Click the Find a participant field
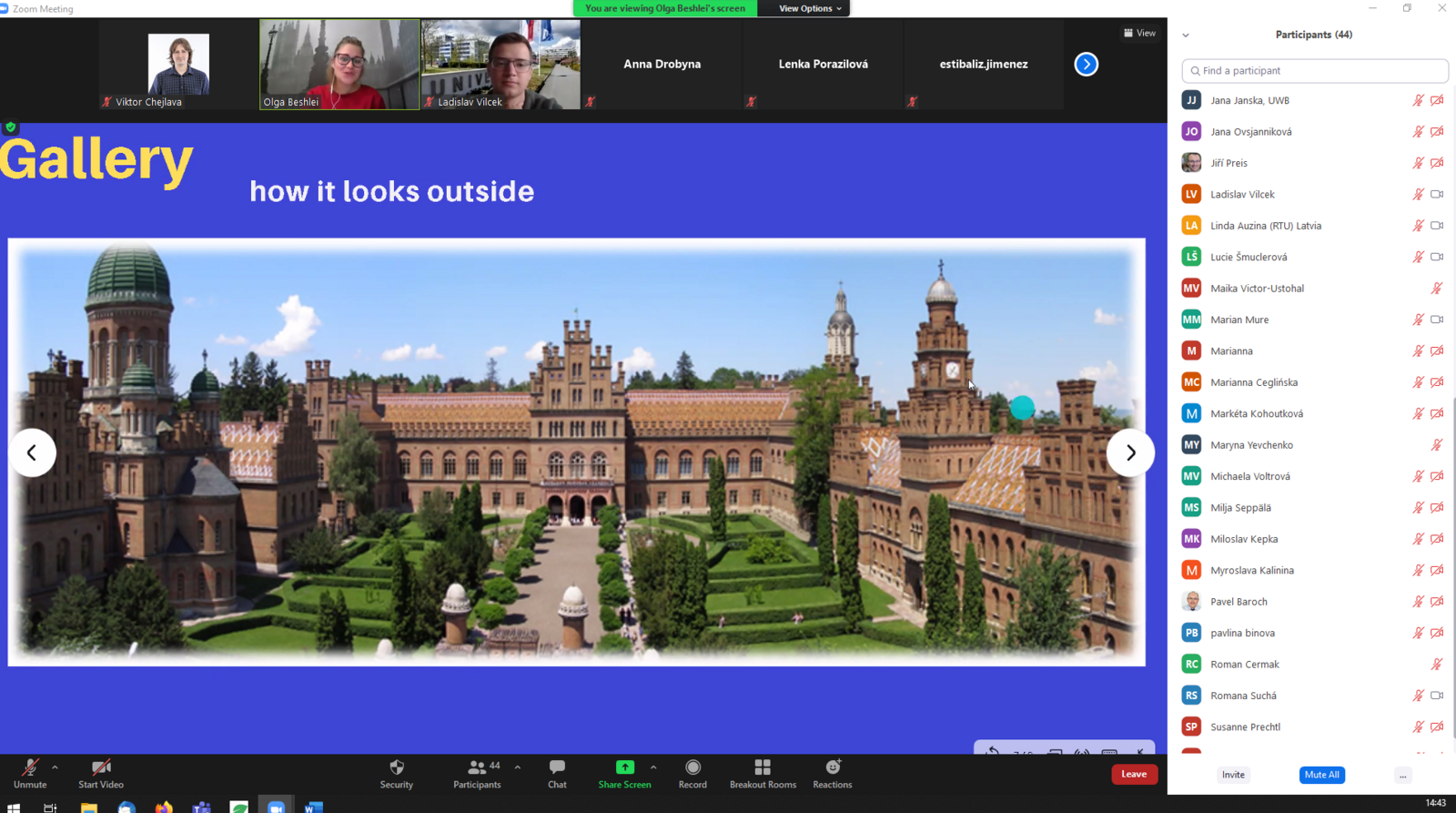The height and width of the screenshot is (813, 1456). click(x=1315, y=71)
